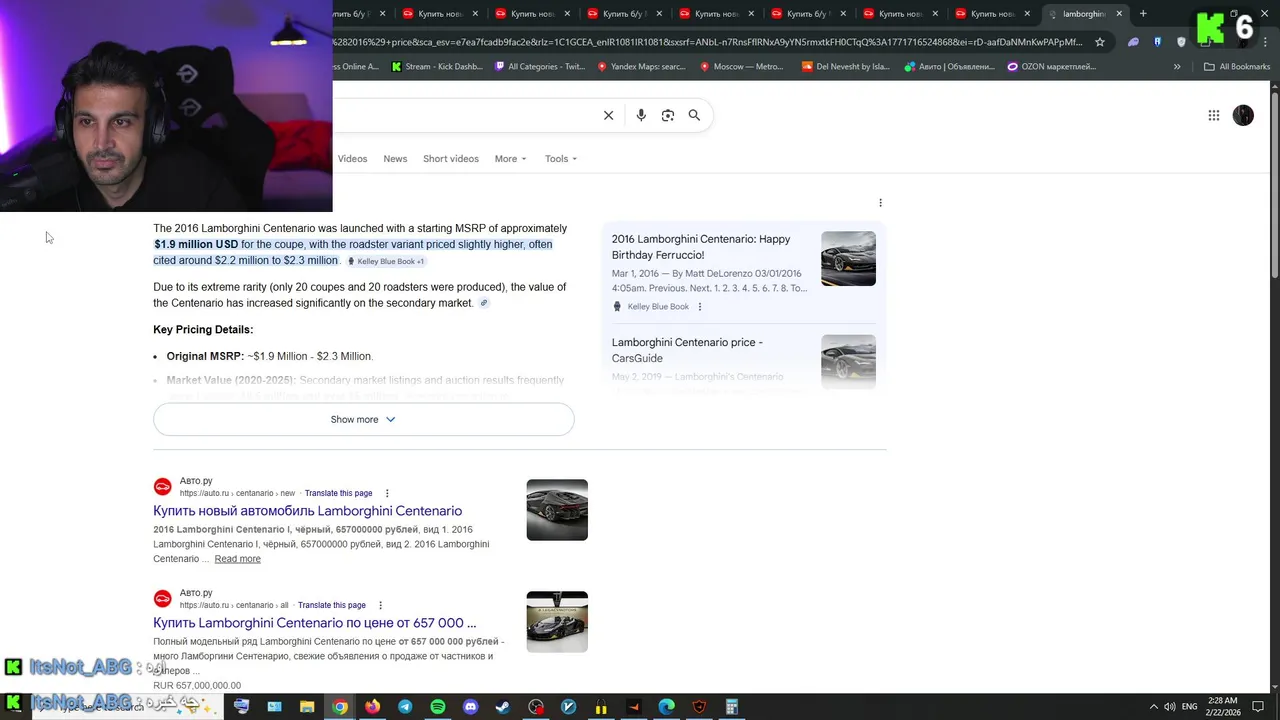1280x720 pixels.
Task: Open Telegram from the taskbar
Action: pyautogui.click(x=405, y=707)
